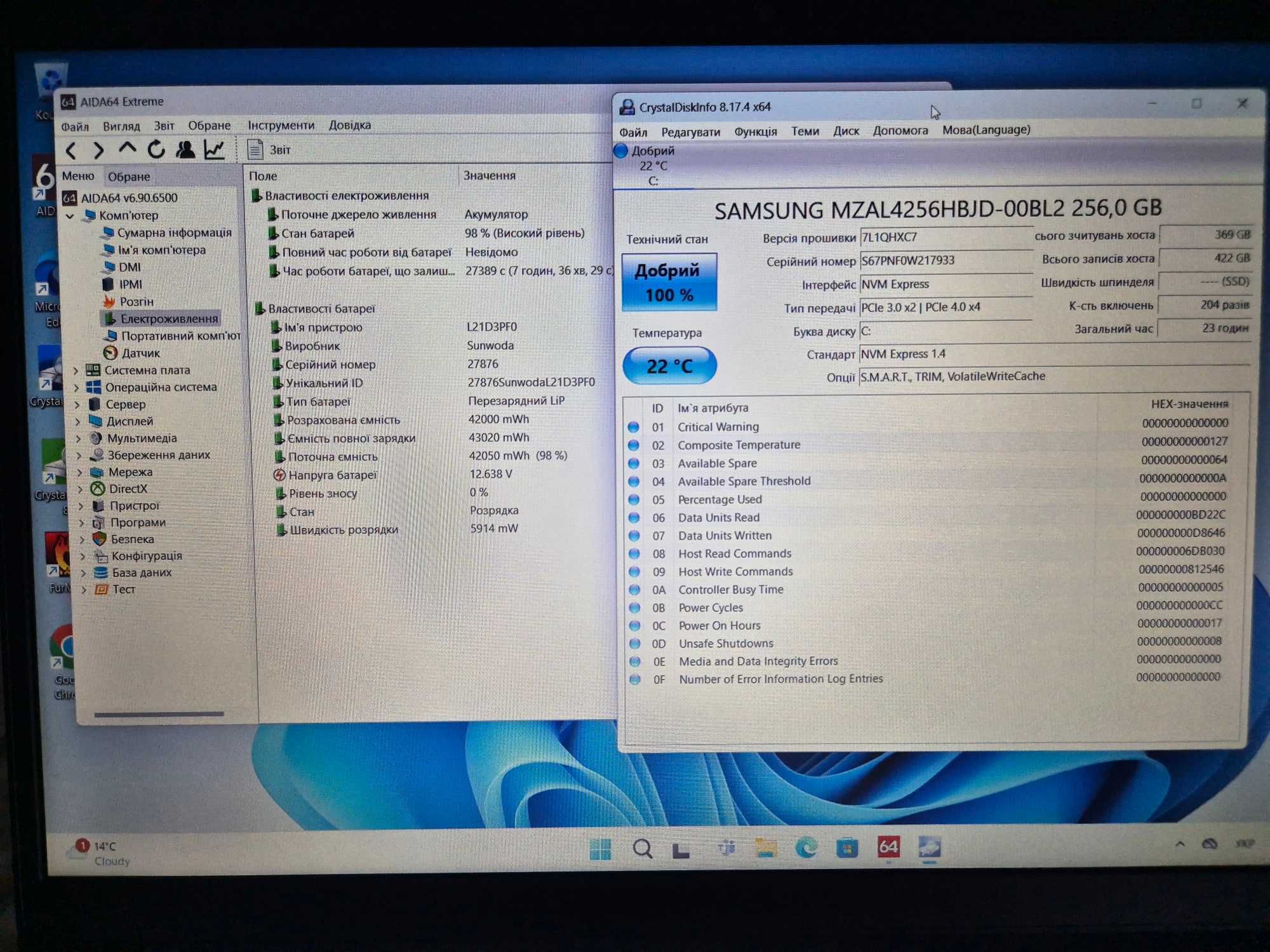The height and width of the screenshot is (952, 1270).
Task: Click AIDA64 Back navigation arrow
Action: [72, 150]
